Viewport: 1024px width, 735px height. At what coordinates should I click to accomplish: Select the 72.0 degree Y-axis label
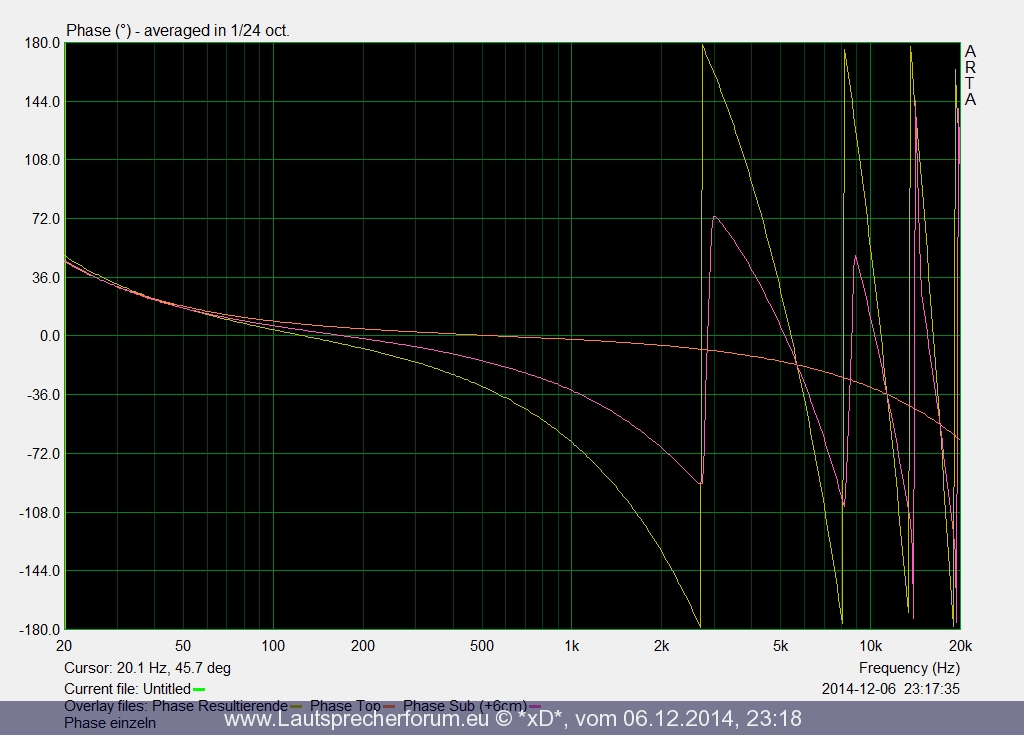point(42,219)
